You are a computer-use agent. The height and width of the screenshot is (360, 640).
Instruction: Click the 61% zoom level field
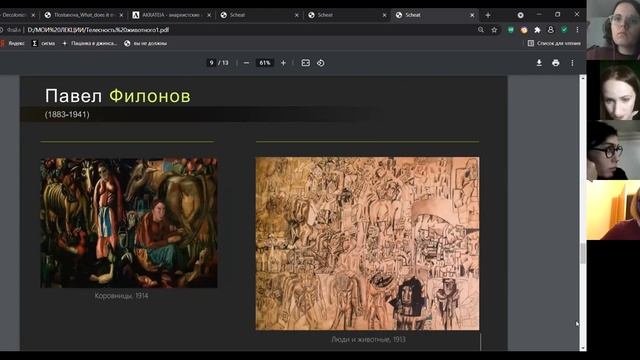pos(265,63)
